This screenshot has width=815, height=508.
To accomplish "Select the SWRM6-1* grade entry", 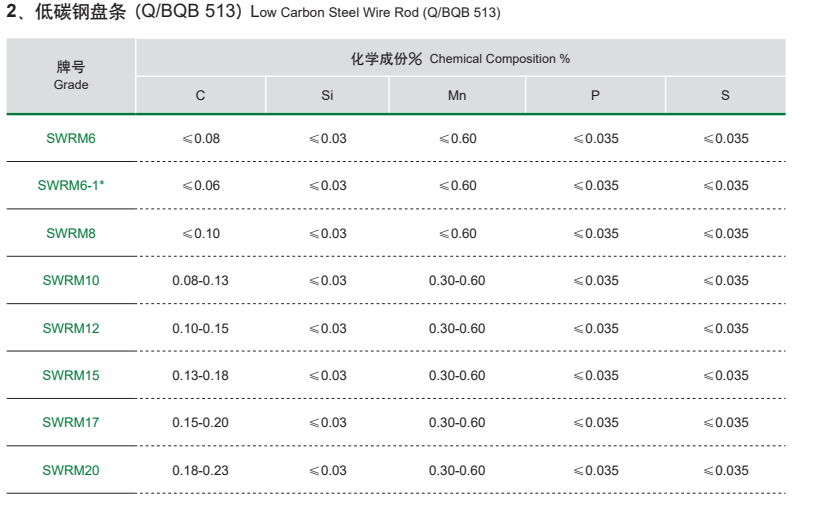I will point(71,185).
